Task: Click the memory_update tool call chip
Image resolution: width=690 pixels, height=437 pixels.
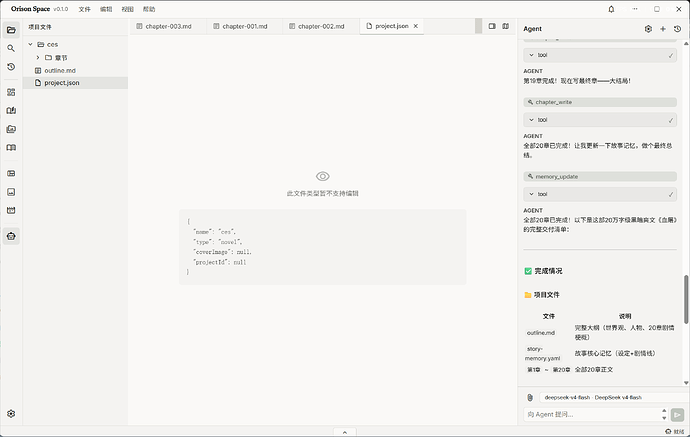Action: pos(600,176)
